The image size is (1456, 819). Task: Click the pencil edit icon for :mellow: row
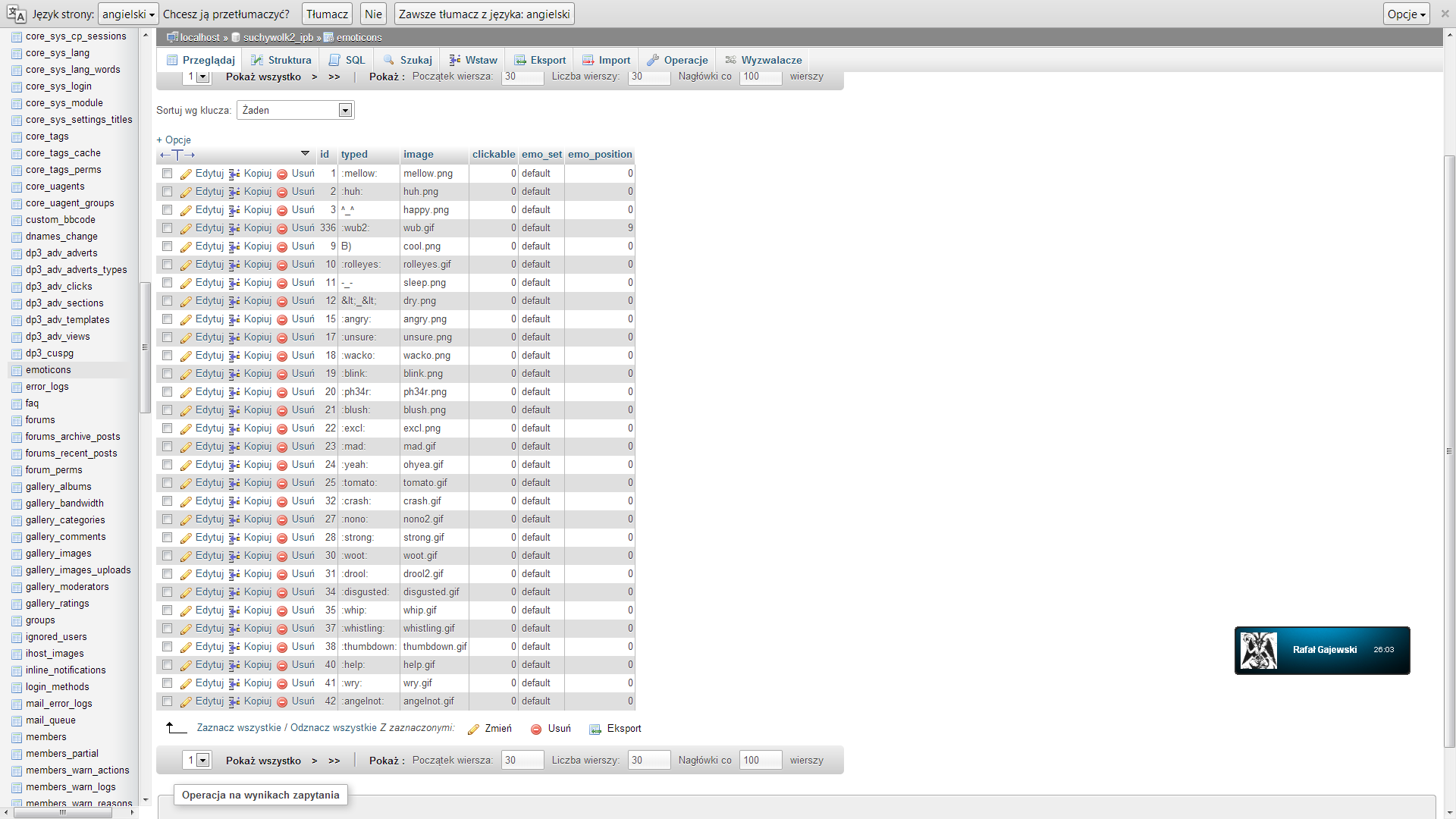[x=186, y=174]
